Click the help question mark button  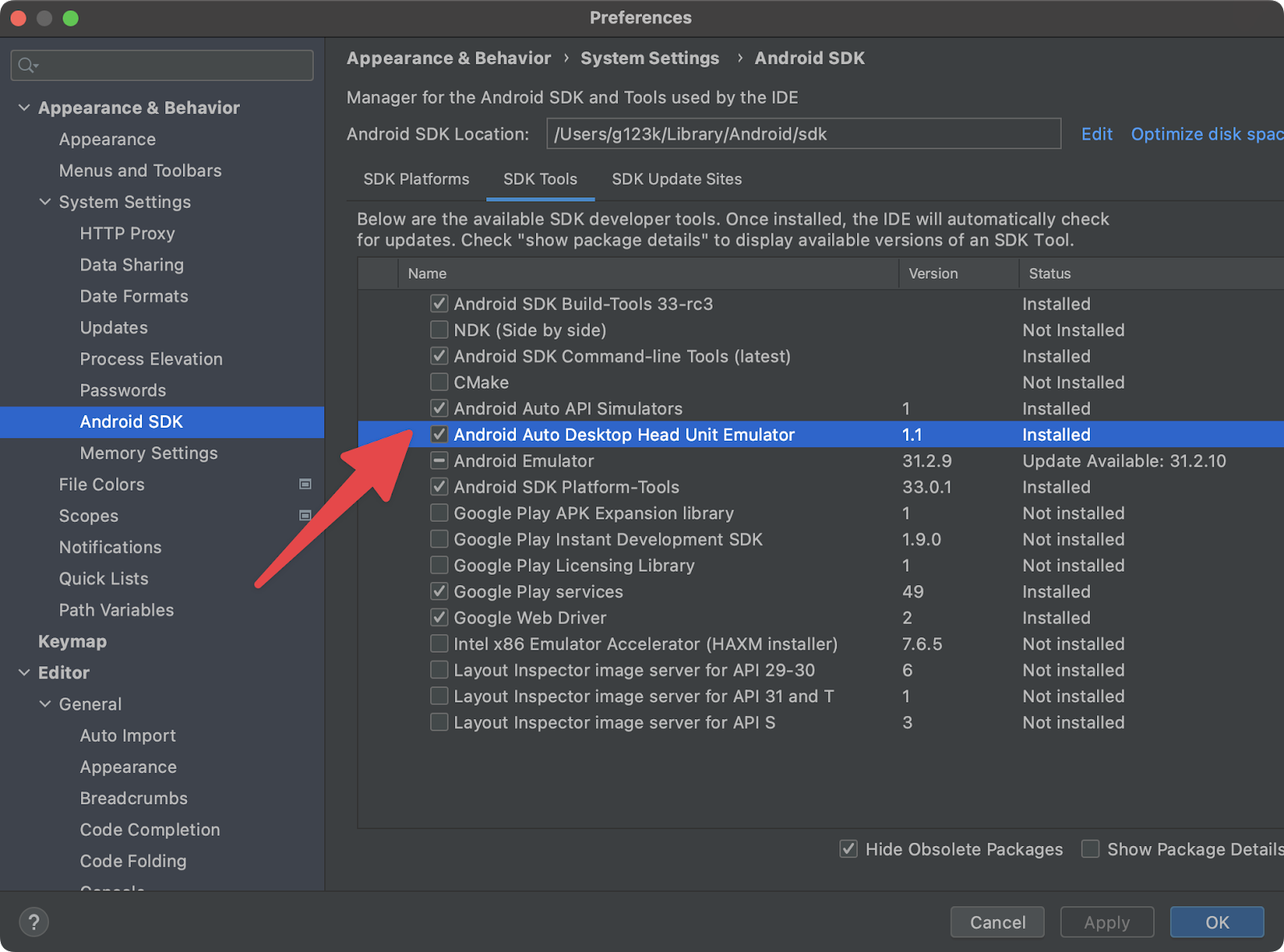pos(34,922)
